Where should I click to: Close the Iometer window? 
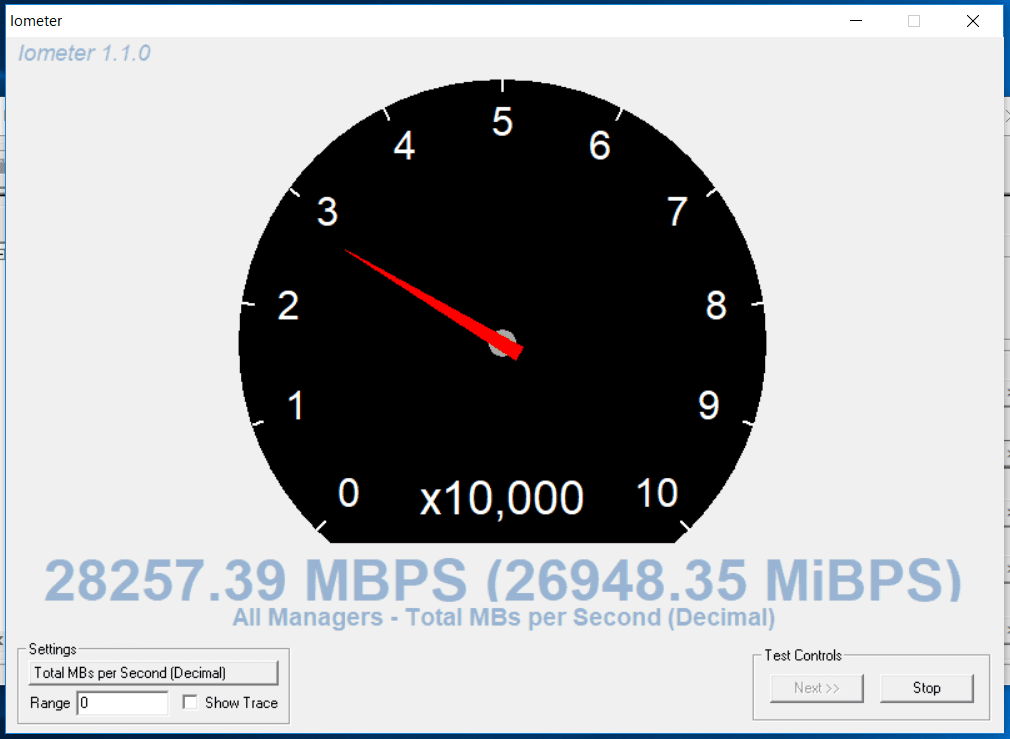coord(973,21)
